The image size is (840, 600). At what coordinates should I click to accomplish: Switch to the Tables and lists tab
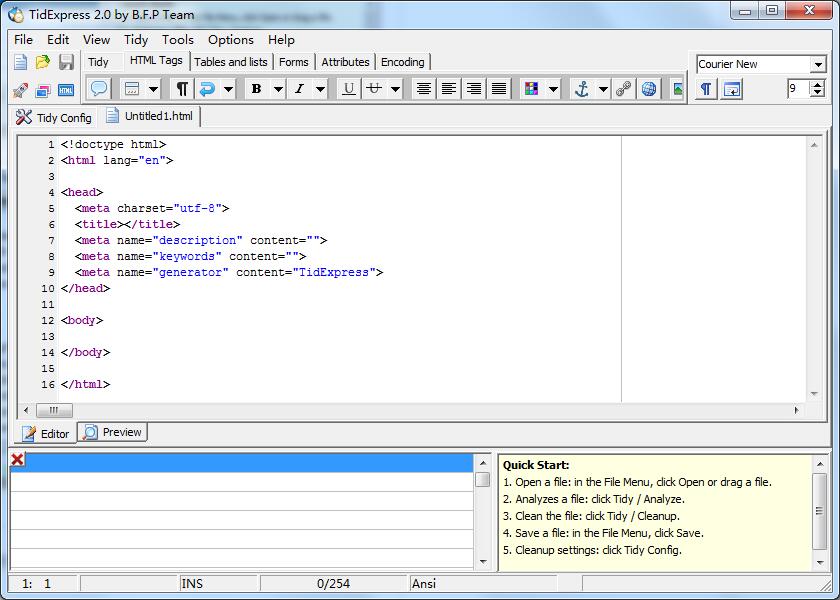coord(231,62)
